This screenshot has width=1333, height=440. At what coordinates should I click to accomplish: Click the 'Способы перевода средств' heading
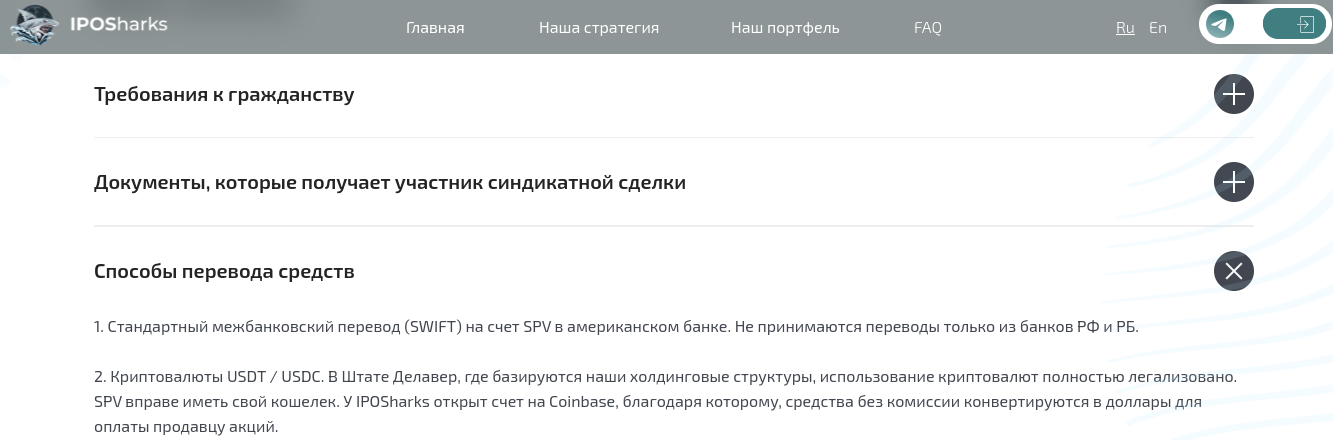tap(224, 271)
